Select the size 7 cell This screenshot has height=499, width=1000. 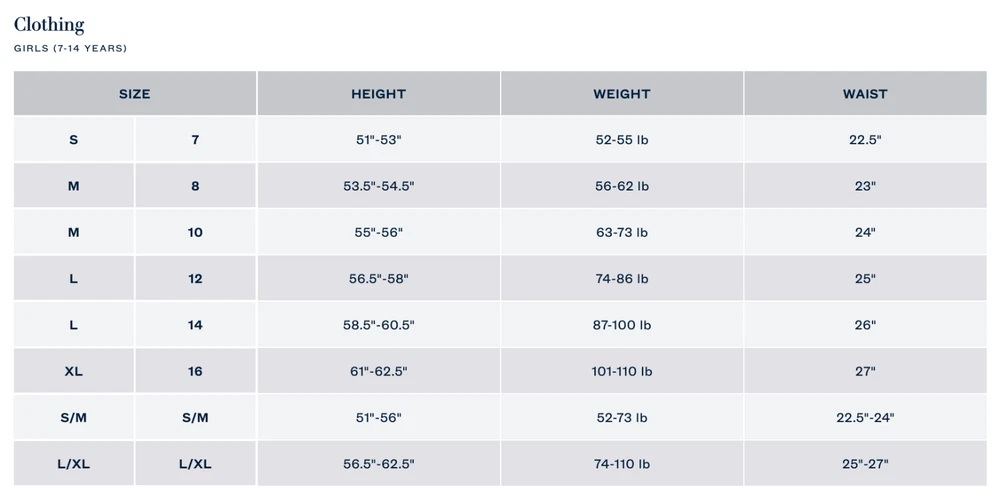[x=195, y=140]
